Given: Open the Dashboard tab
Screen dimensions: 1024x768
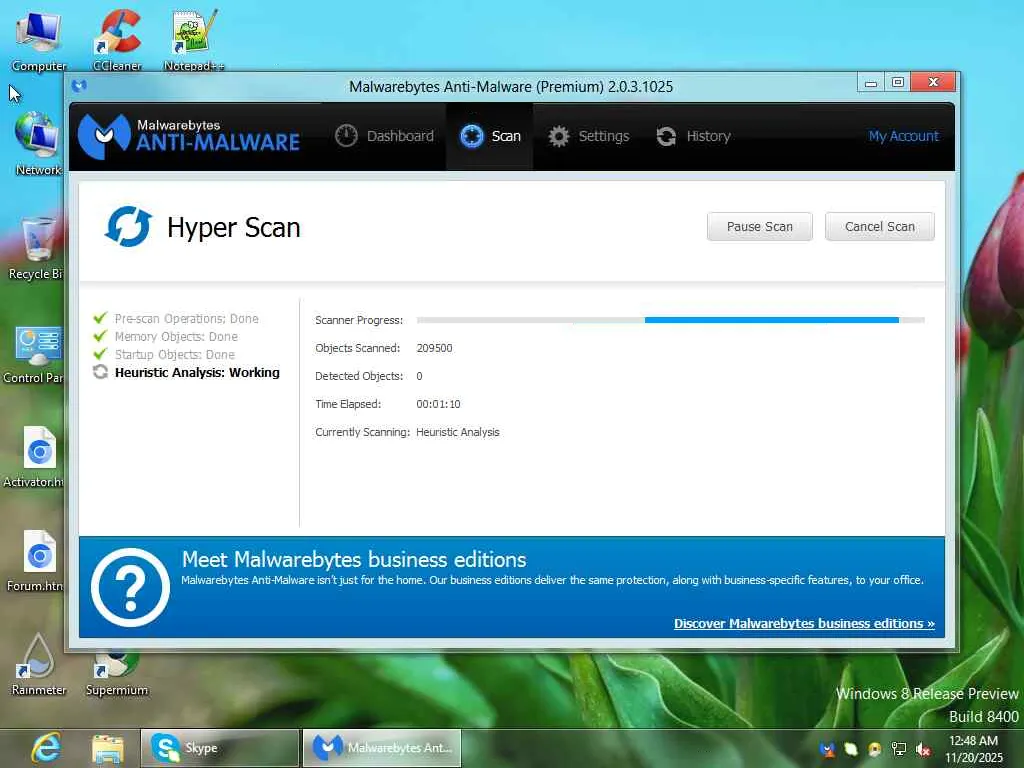Looking at the screenshot, I should coord(384,136).
